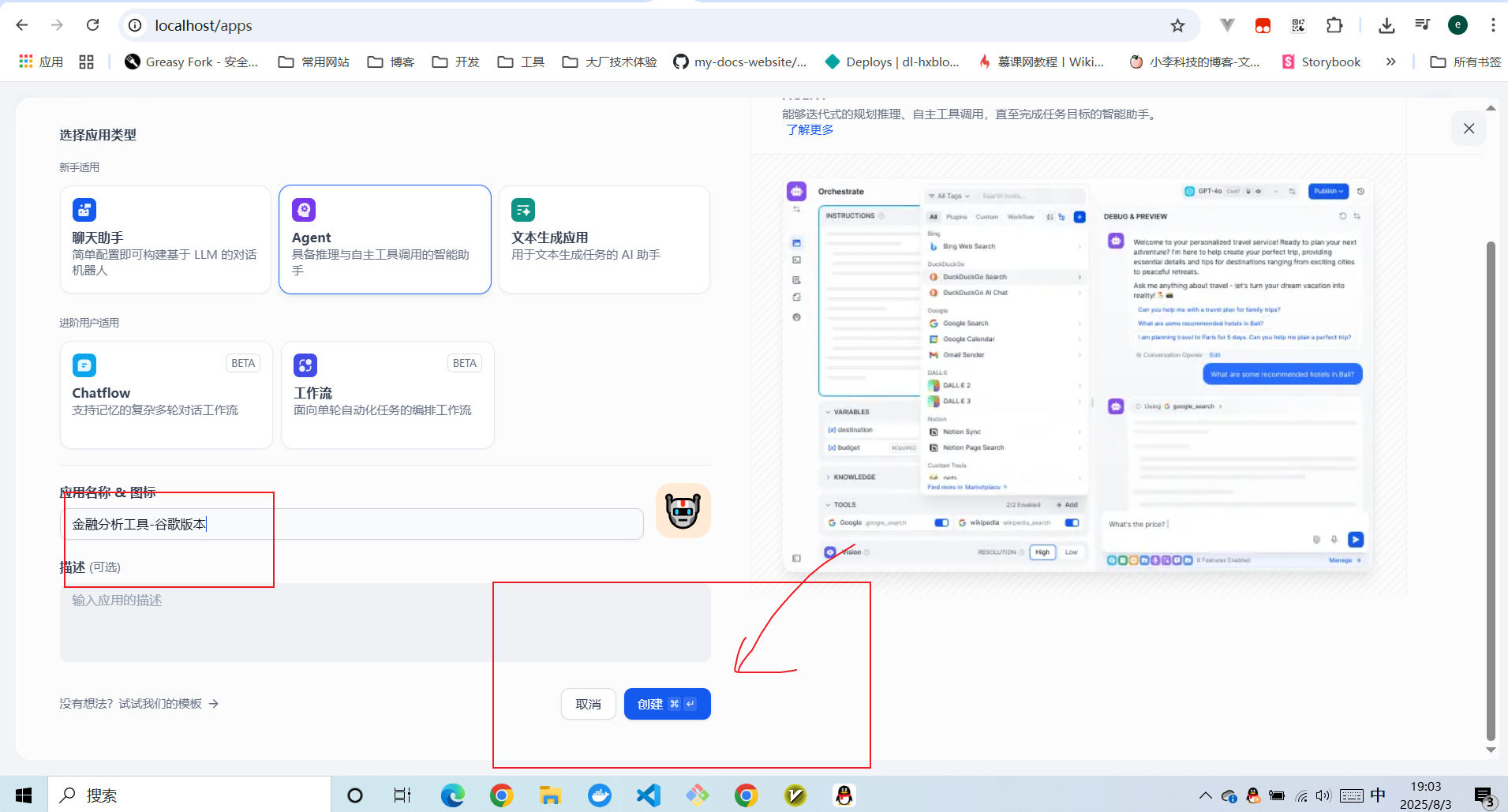Open Visual Studio Code from taskbar
The image size is (1508, 812).
point(648,795)
